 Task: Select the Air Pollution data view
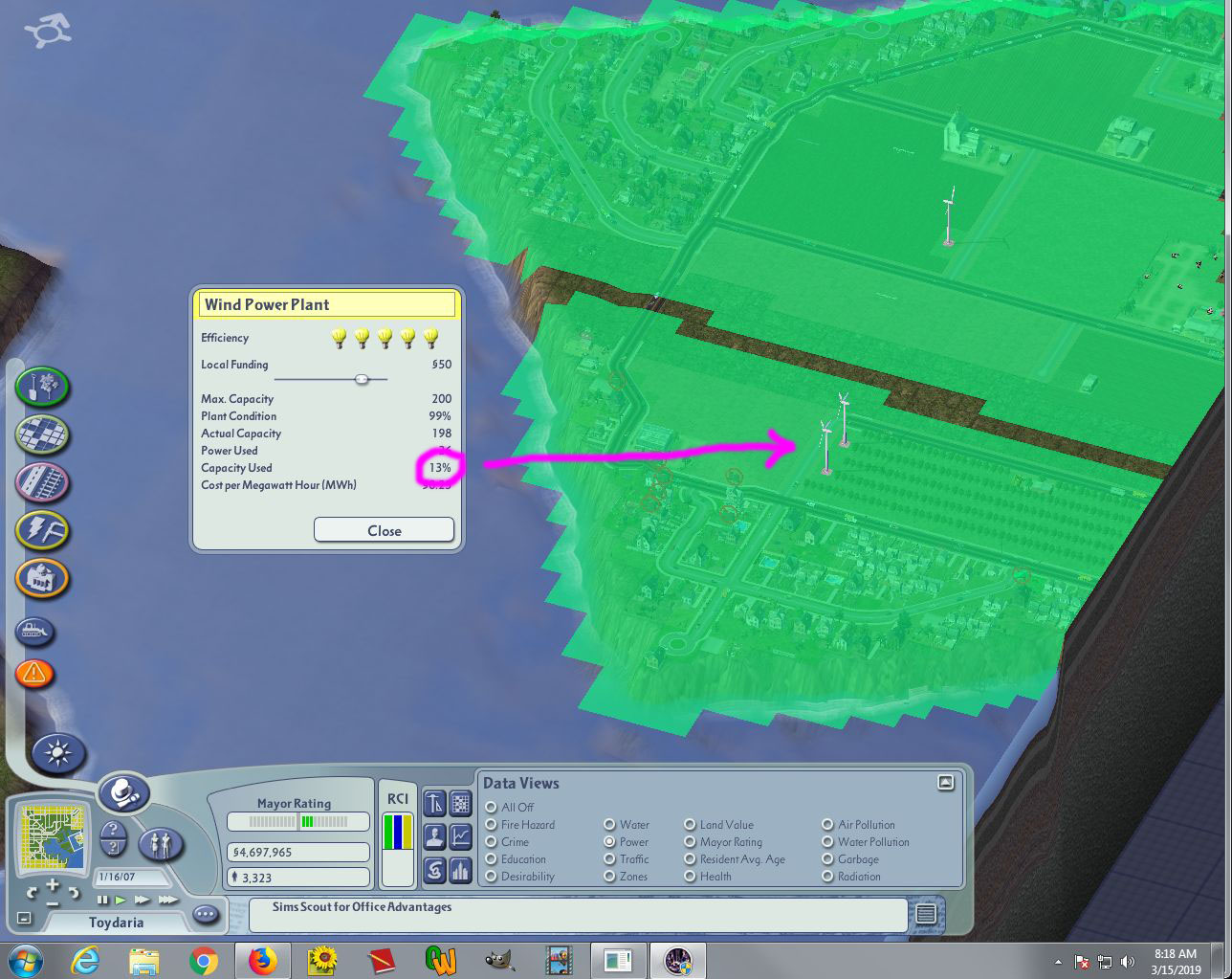(x=859, y=825)
